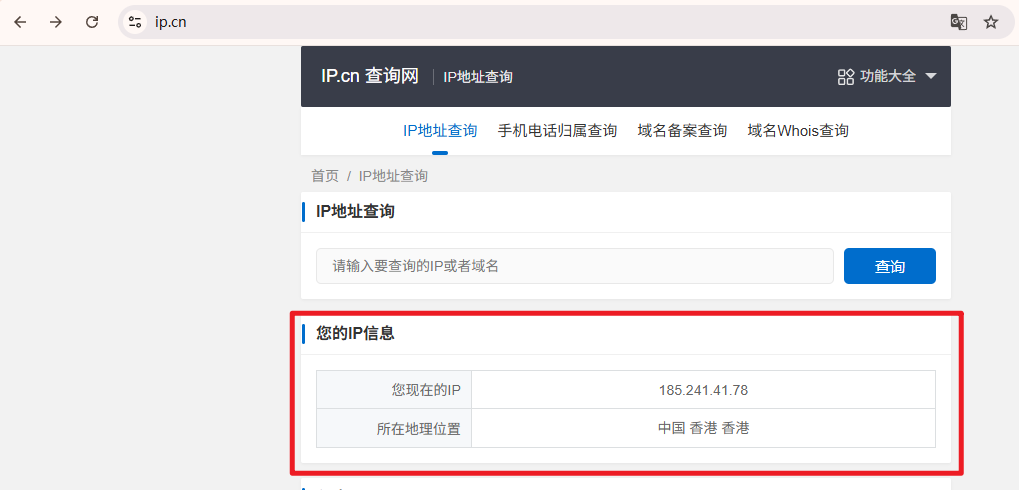Open the 域名备案查询 tab
The image size is (1019, 490).
click(682, 131)
